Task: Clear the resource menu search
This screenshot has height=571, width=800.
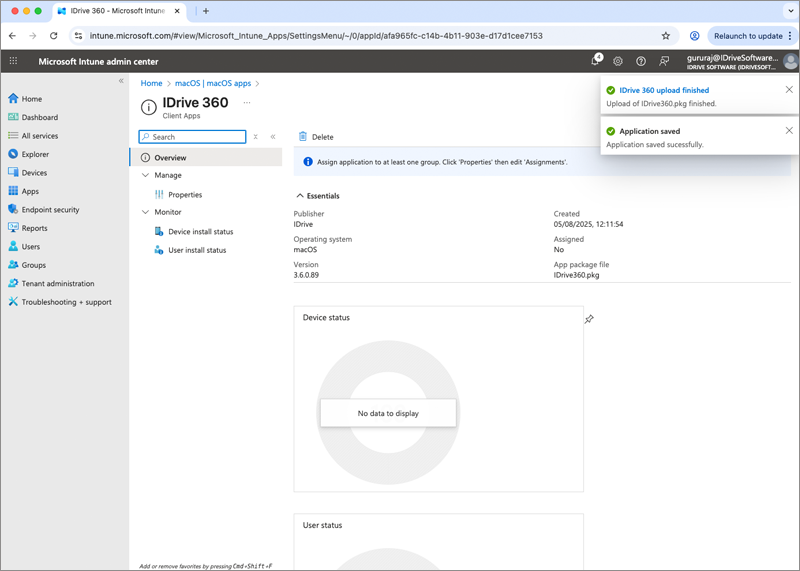Action: pyautogui.click(x=256, y=137)
